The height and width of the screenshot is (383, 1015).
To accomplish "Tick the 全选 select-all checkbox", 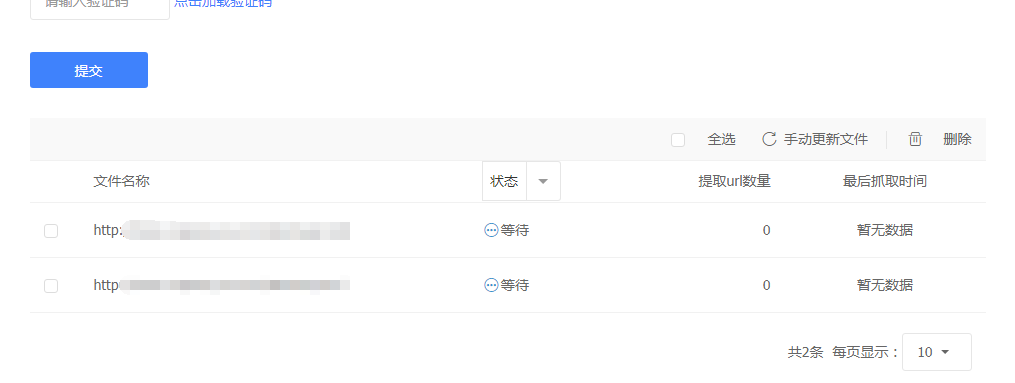I will (x=678, y=140).
